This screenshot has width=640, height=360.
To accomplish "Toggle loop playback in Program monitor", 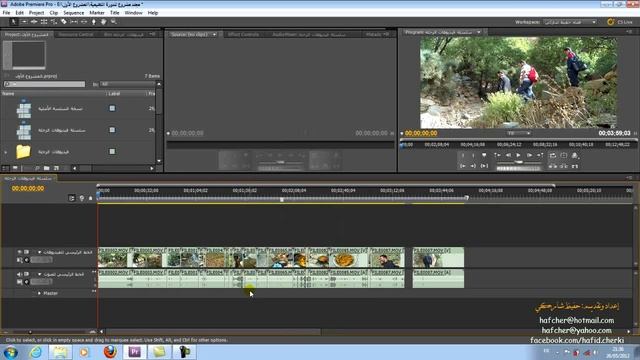I will coord(553,156).
